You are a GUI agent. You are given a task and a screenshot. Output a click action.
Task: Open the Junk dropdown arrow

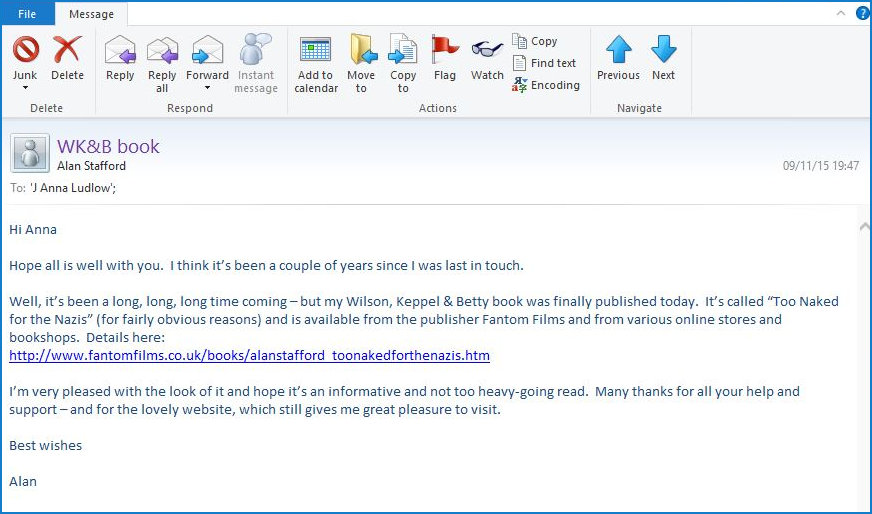(x=25, y=88)
